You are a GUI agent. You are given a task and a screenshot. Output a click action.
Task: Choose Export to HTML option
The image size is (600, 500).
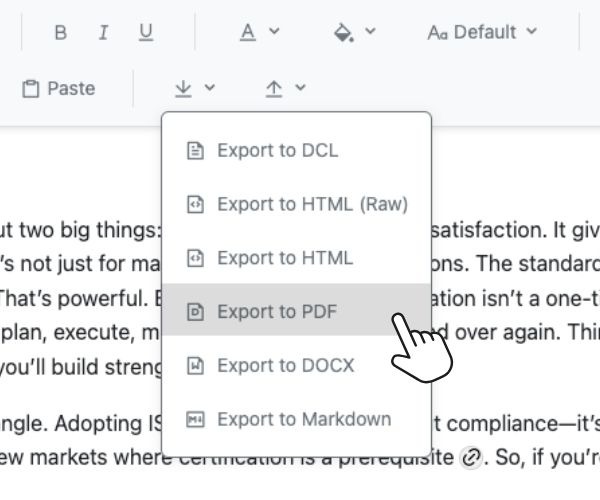point(284,258)
